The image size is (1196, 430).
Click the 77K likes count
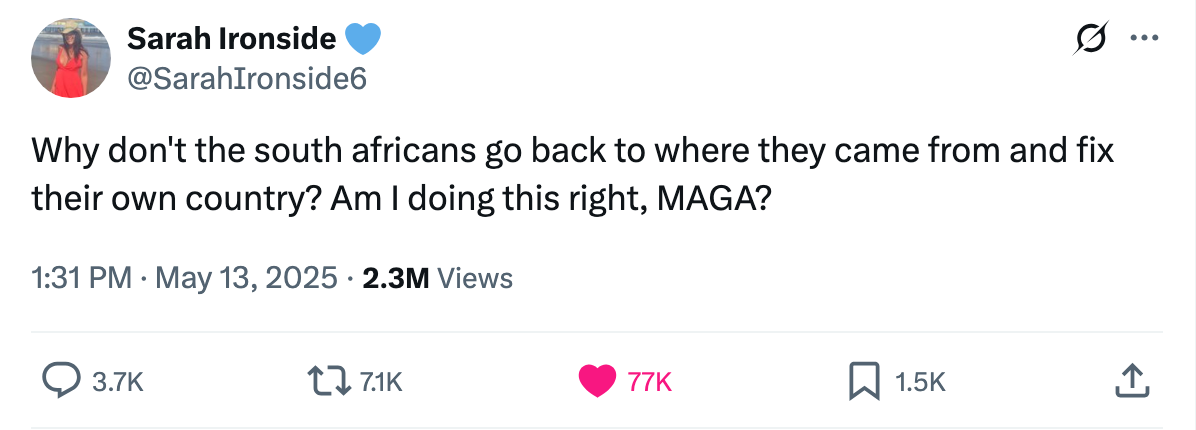pyautogui.click(x=650, y=381)
